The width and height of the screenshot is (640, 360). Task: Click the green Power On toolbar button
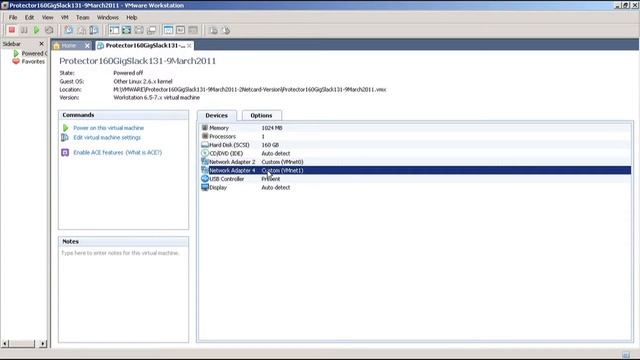click(36, 30)
